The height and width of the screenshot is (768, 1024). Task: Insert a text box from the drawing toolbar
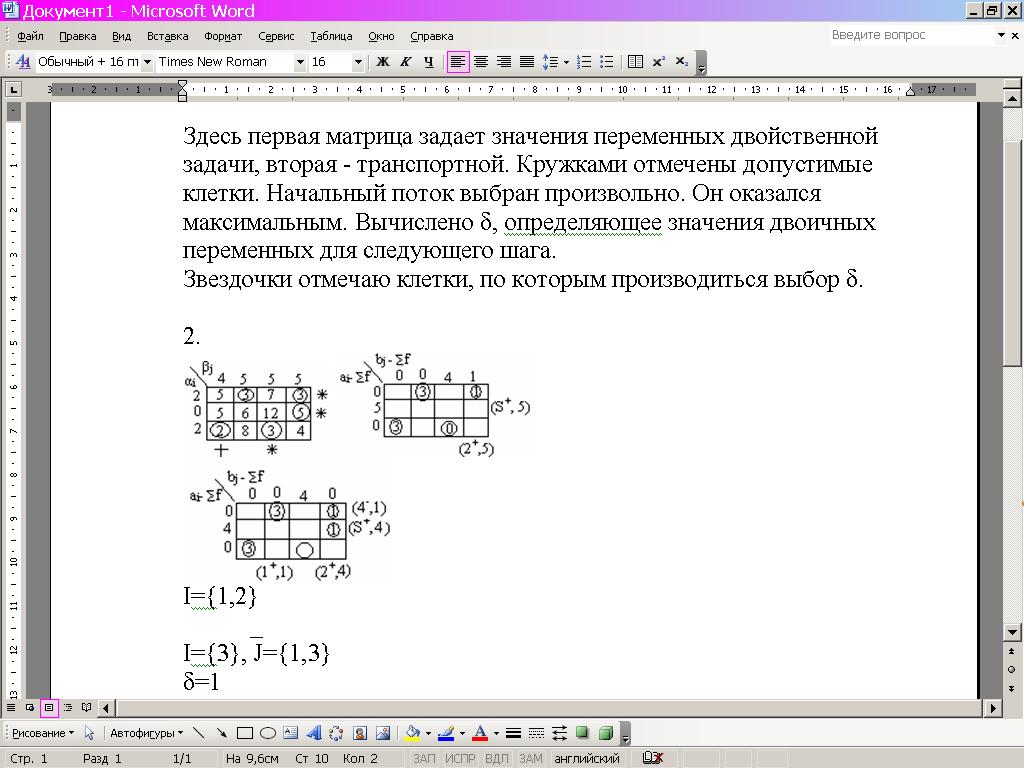290,733
